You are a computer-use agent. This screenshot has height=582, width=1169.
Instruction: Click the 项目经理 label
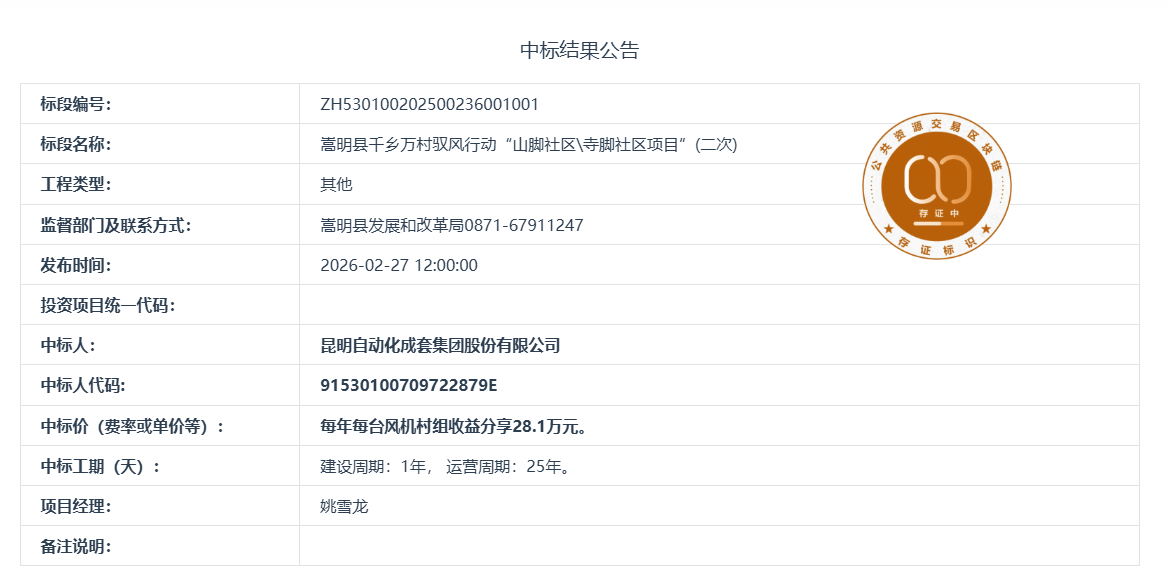(x=75, y=506)
